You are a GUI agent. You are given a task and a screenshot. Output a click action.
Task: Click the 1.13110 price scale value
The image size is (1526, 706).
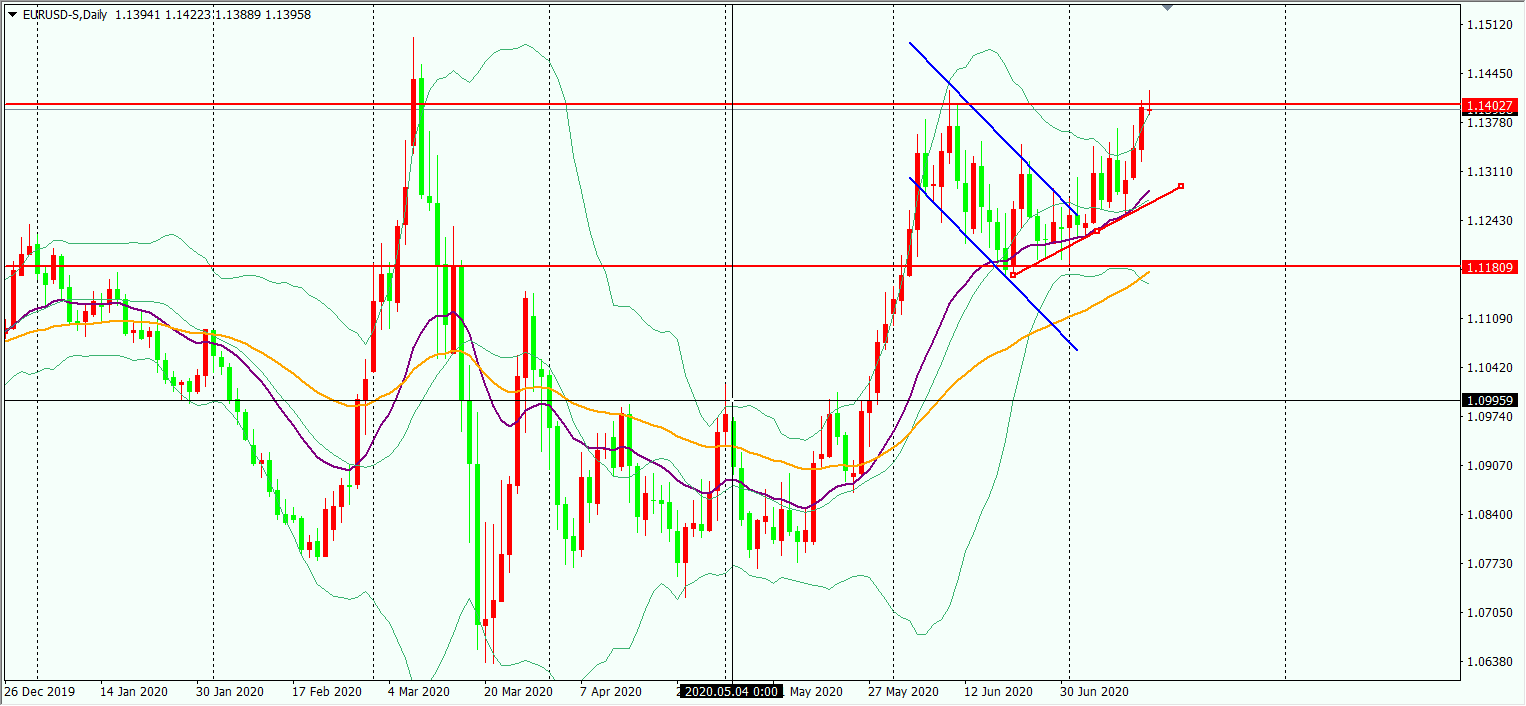(1490, 172)
